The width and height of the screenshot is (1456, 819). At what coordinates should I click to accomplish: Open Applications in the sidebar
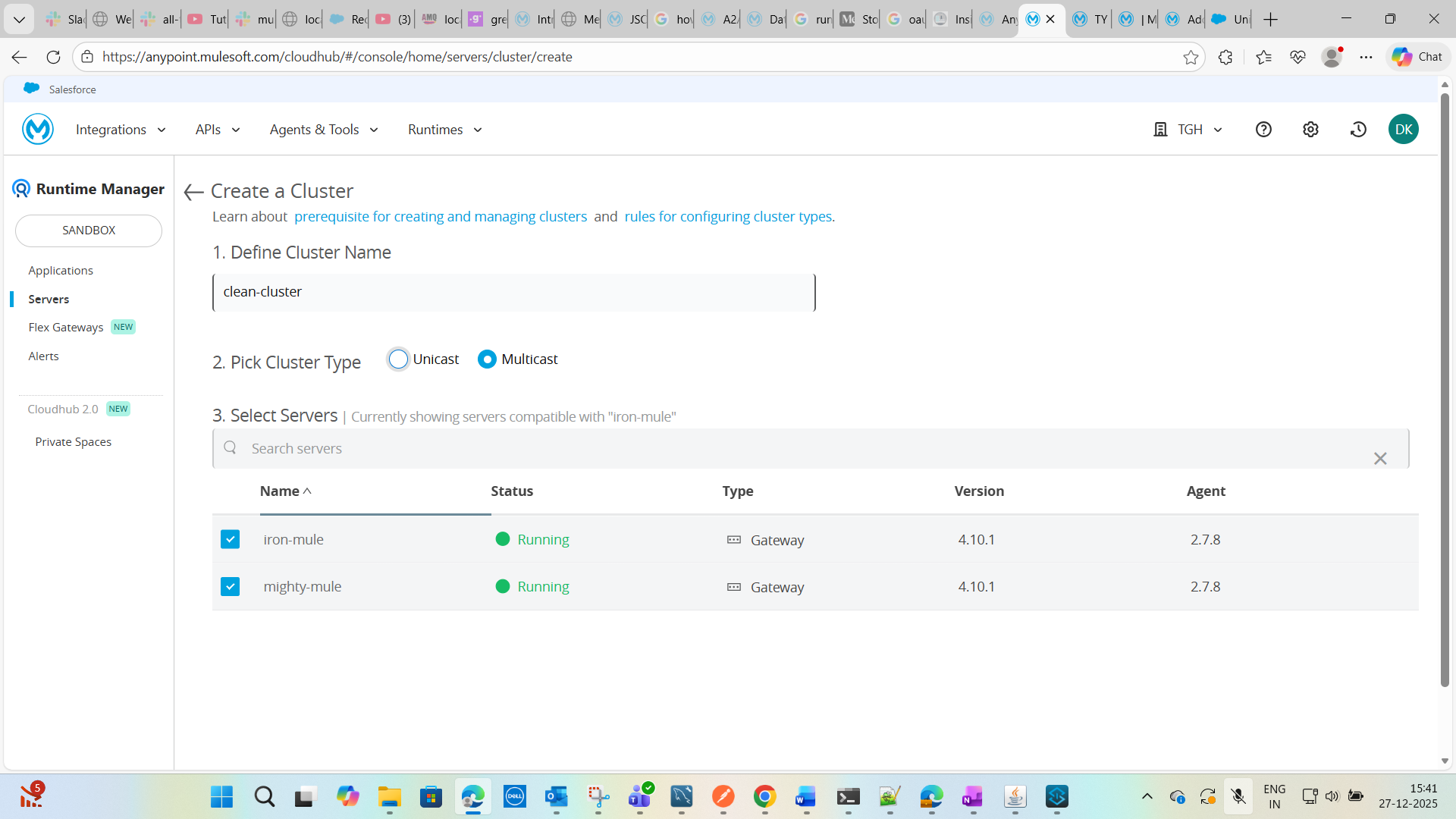[x=61, y=271]
